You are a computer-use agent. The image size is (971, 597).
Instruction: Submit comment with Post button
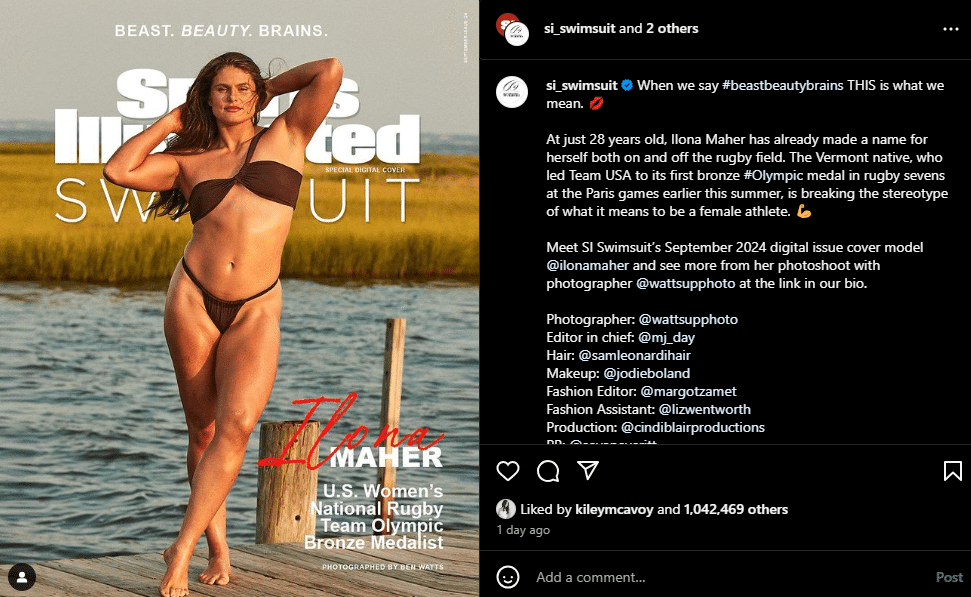pos(949,577)
